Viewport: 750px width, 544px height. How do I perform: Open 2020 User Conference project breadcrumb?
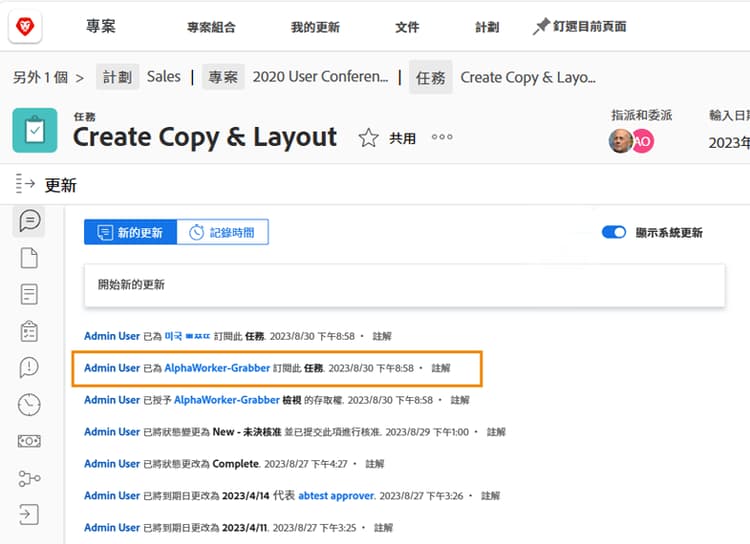320,77
